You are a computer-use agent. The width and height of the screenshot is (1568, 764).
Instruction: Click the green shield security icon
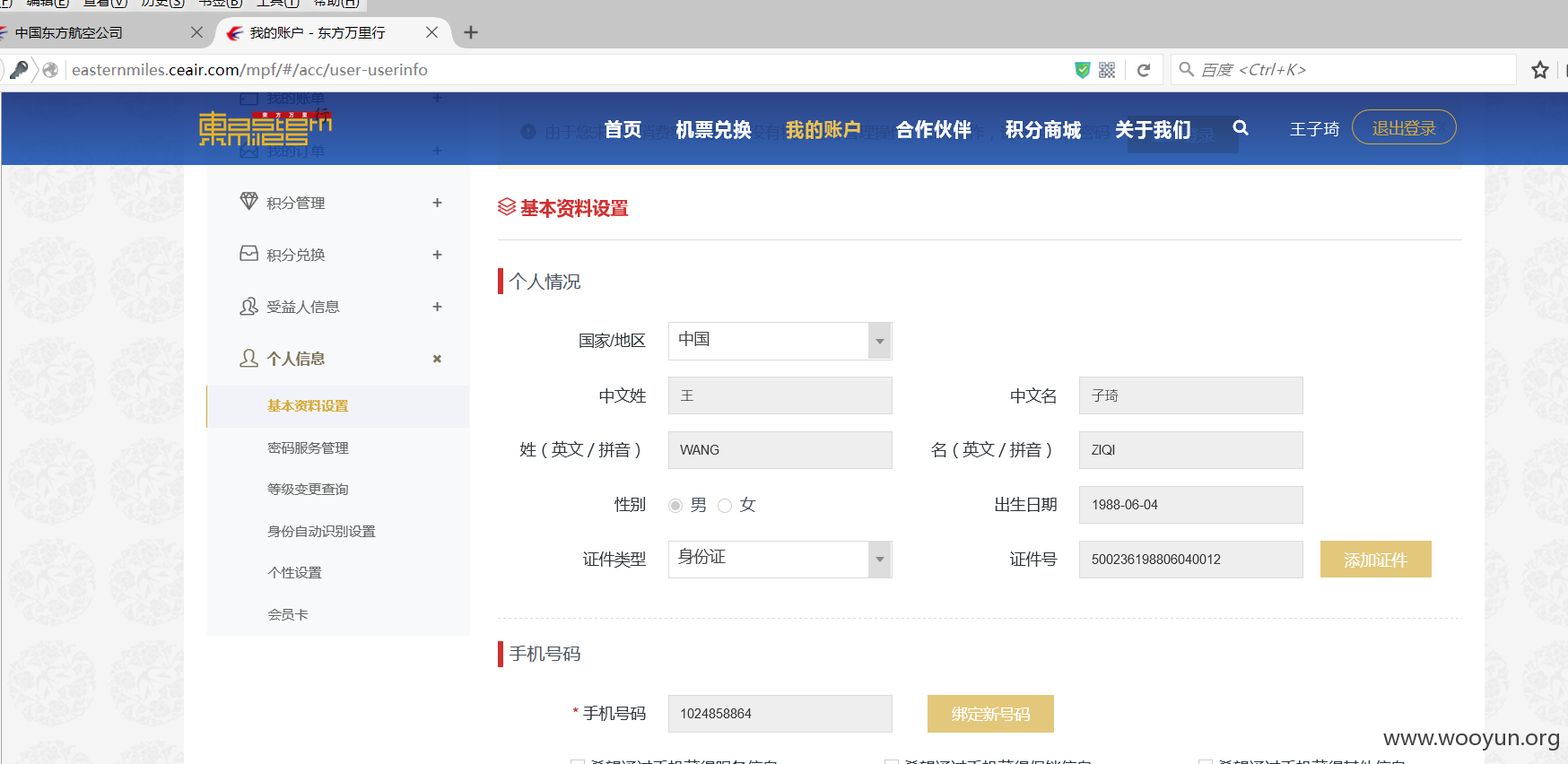1083,70
